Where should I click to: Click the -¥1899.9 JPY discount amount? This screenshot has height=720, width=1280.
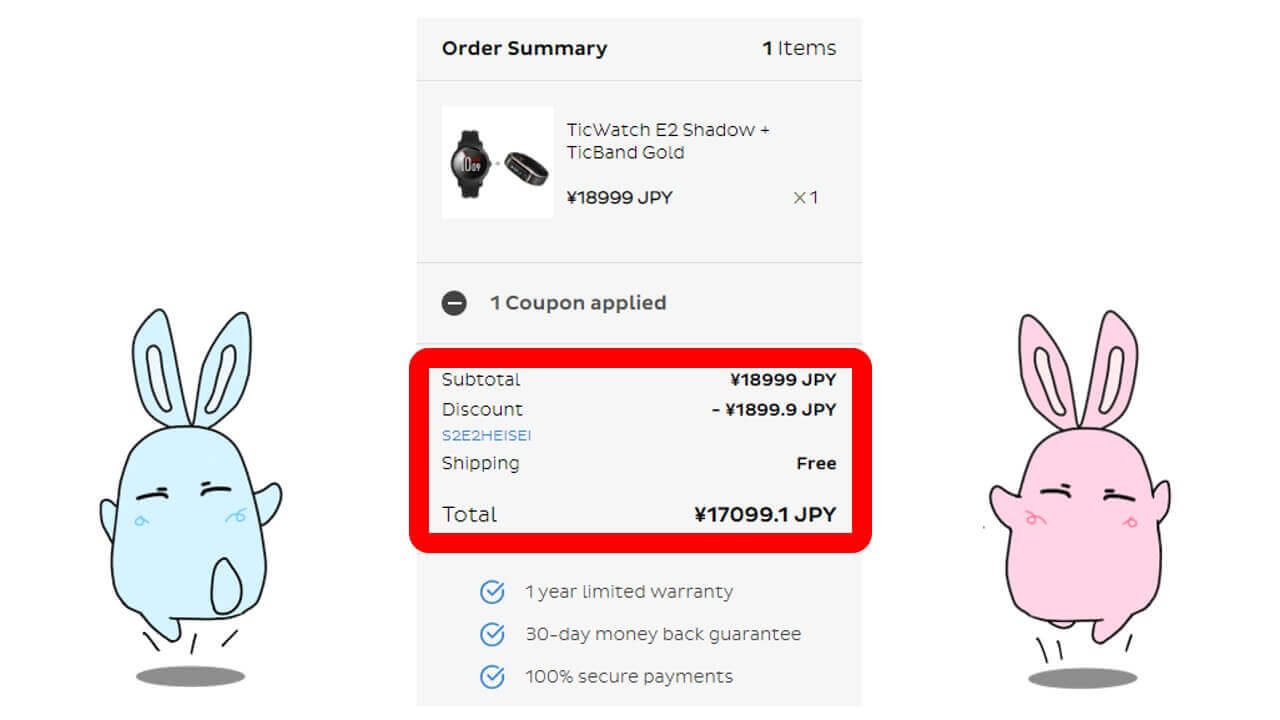click(x=773, y=409)
